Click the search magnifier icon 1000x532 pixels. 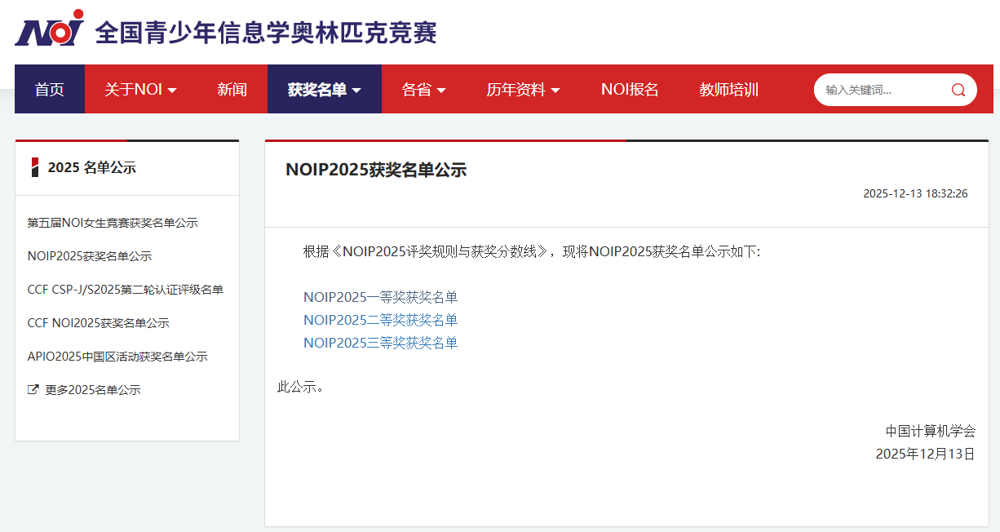coord(957,90)
